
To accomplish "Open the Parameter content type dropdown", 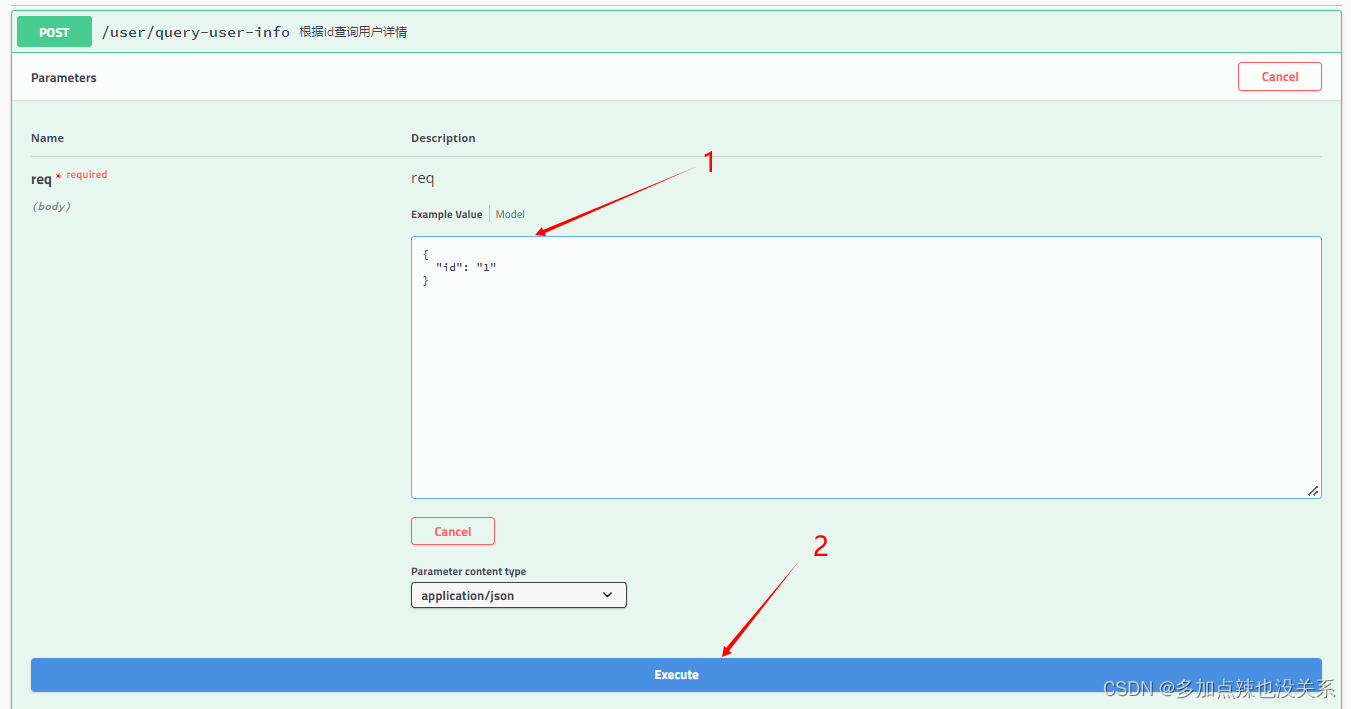I will [x=518, y=595].
